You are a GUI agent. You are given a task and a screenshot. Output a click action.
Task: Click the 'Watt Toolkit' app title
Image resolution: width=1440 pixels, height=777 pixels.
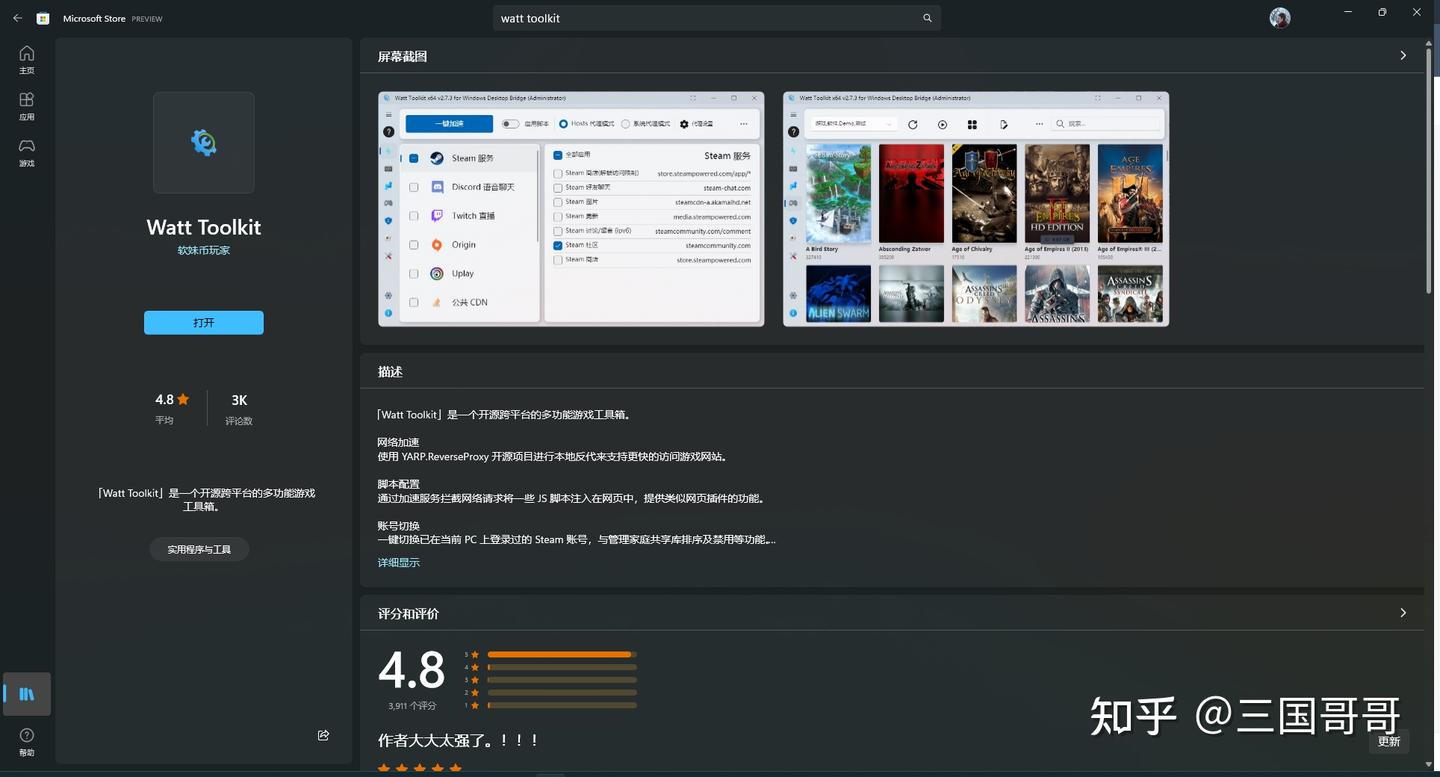(x=204, y=227)
